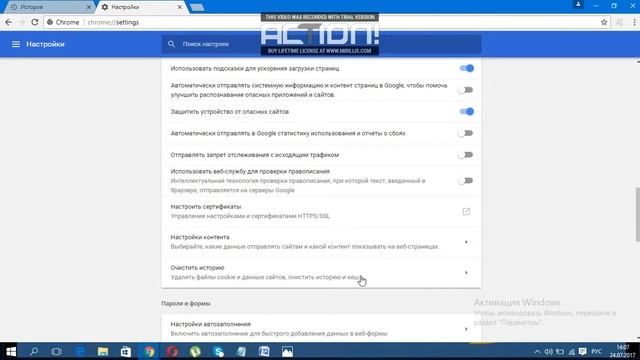Image resolution: width=640 pixels, height=360 pixels.
Task: Toggle protect device from dangerous sites
Action: click(466, 111)
